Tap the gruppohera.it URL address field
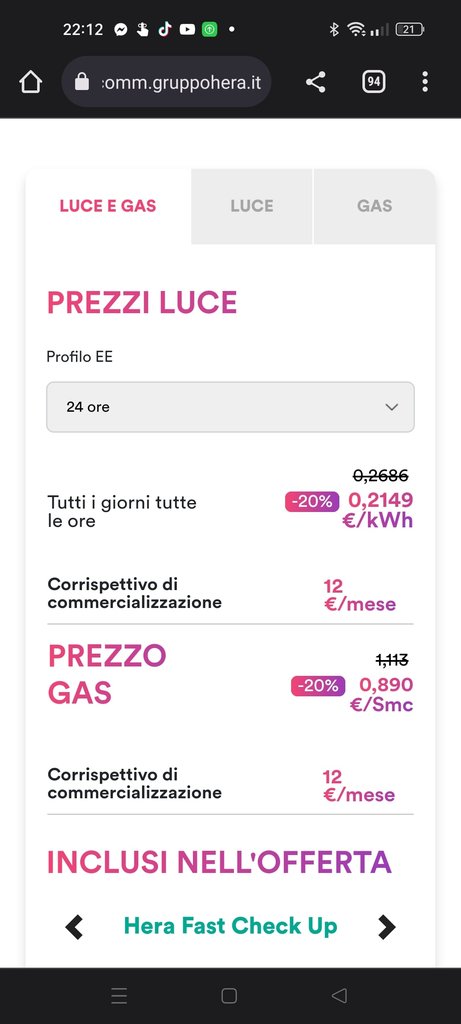Viewport: 461px width, 1024px height. click(167, 82)
